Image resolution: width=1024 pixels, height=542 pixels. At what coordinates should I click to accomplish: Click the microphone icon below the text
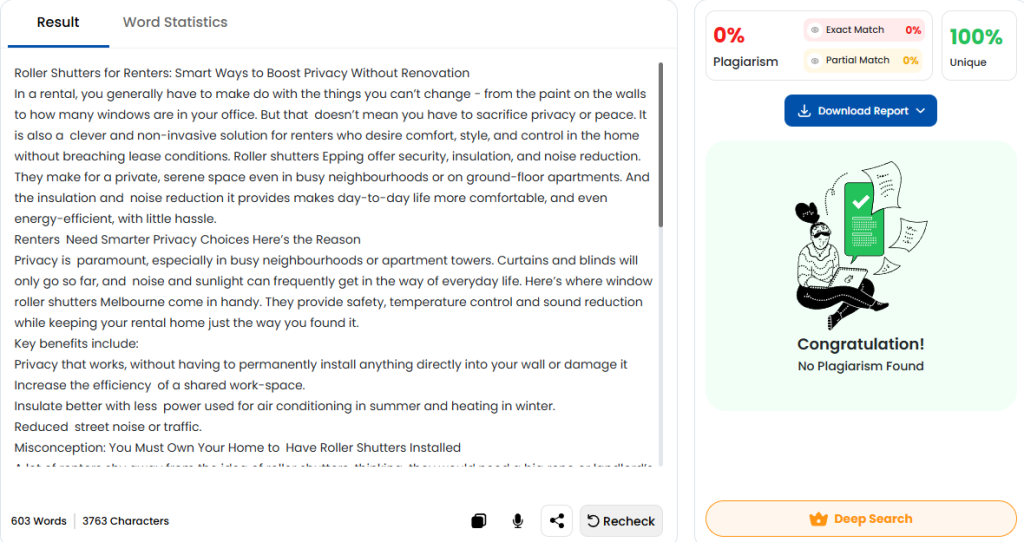518,521
